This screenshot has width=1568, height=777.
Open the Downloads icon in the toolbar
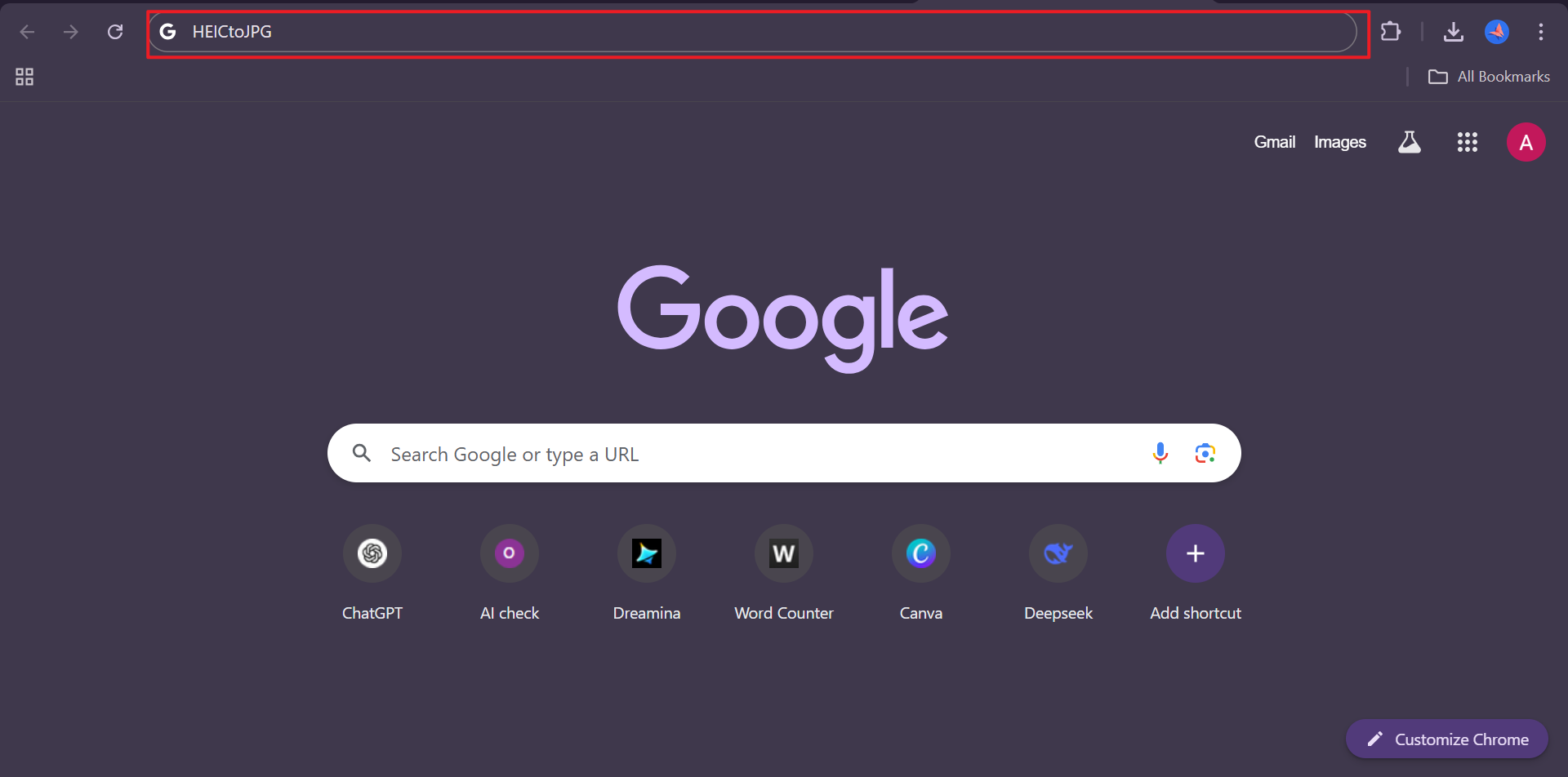click(x=1454, y=32)
